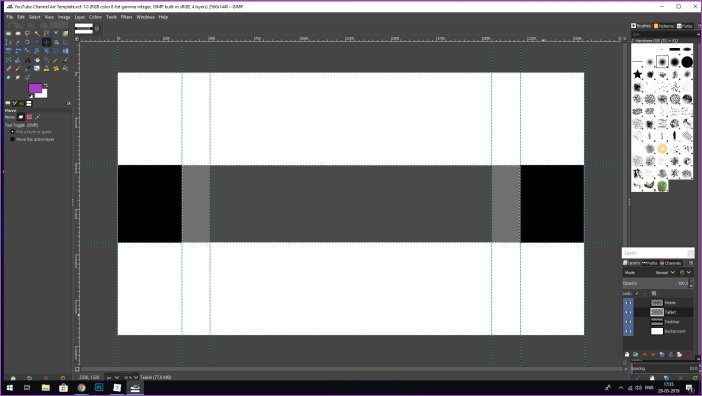Open the px unit dropdown in status bar
702x396 pixels.
[113, 377]
